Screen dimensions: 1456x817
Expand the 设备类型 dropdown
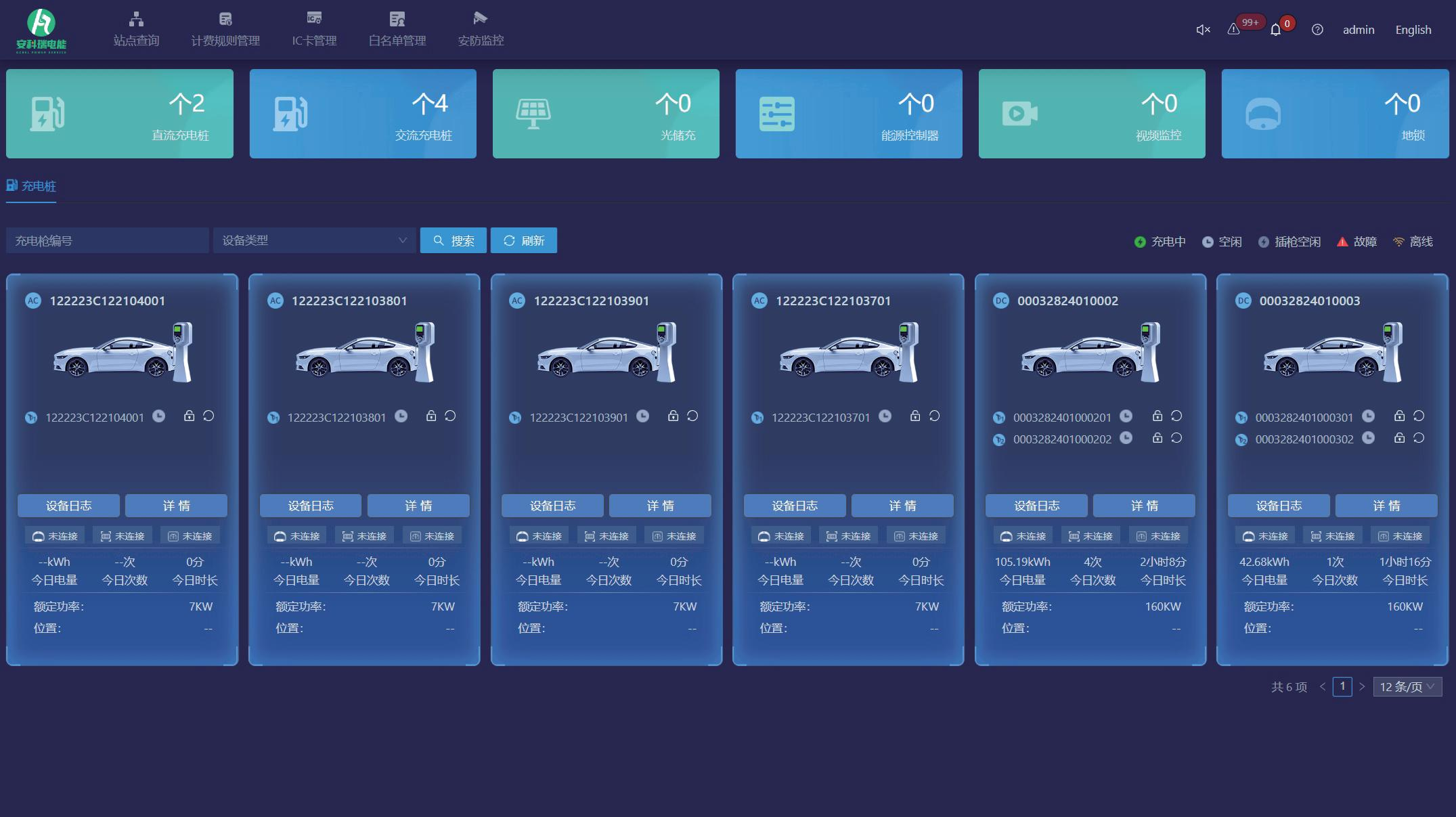point(315,240)
